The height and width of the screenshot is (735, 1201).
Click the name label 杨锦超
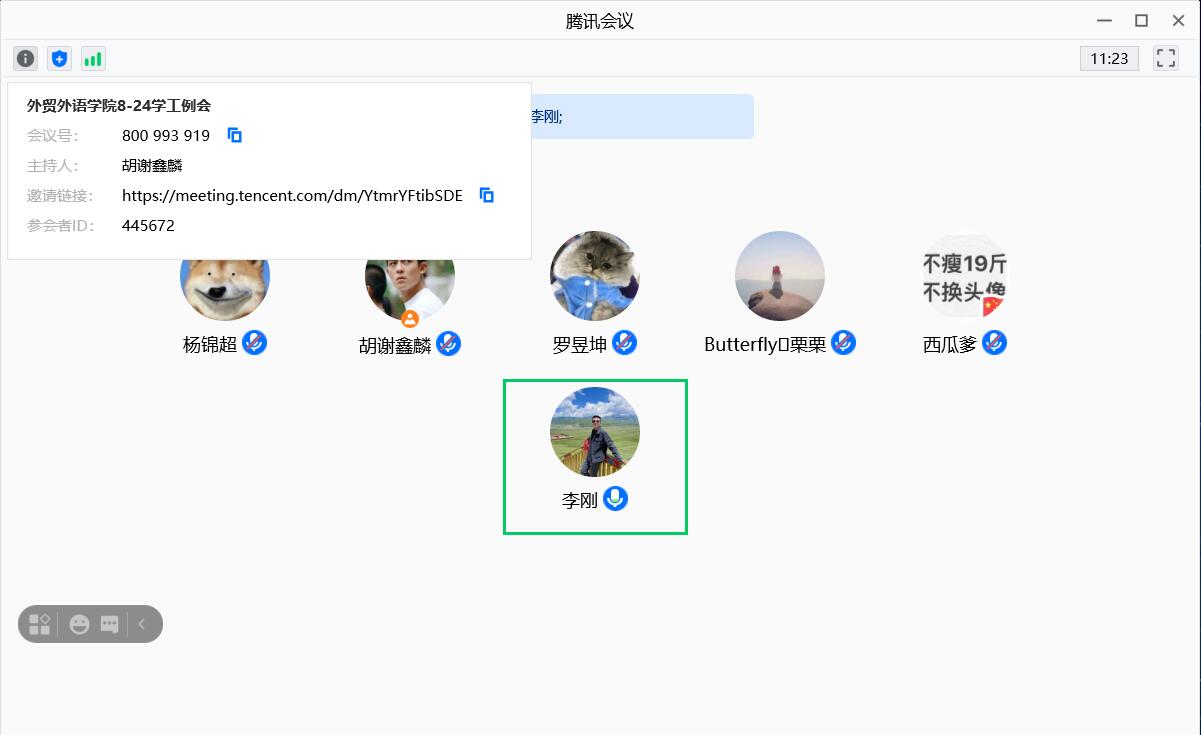(210, 345)
